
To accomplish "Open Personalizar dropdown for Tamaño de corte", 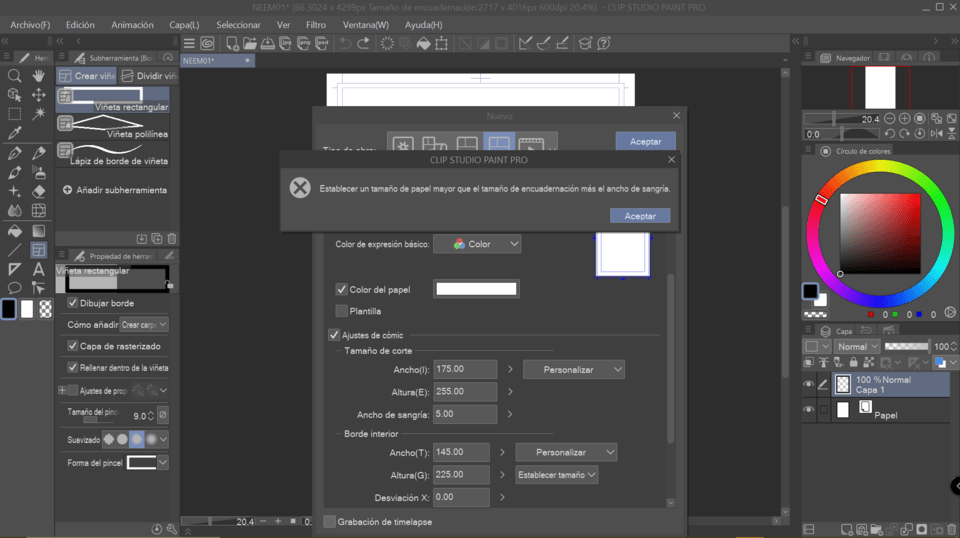I will tap(574, 370).
